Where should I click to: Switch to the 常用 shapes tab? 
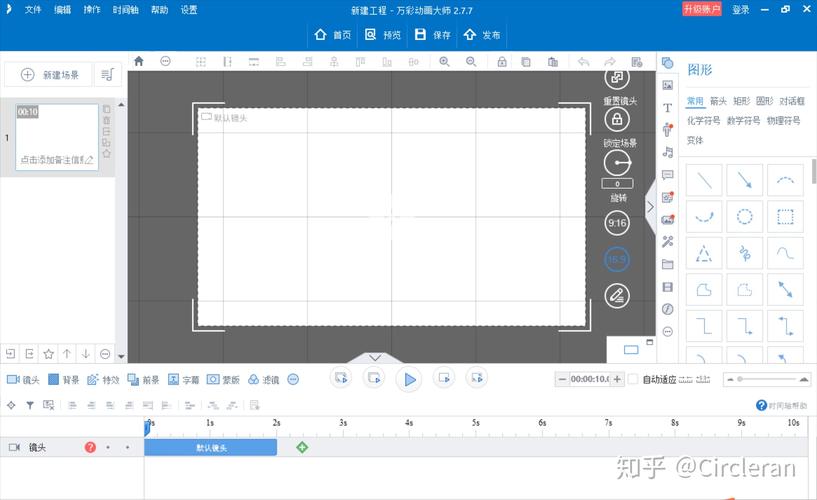pos(695,101)
